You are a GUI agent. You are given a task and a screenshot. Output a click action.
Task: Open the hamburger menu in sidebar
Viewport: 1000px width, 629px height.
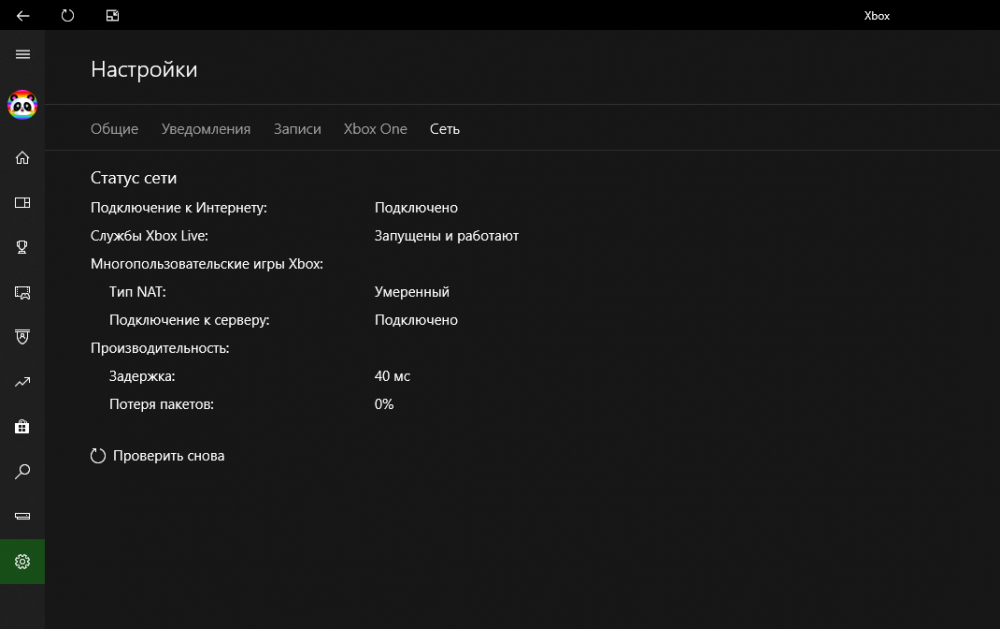point(22,54)
